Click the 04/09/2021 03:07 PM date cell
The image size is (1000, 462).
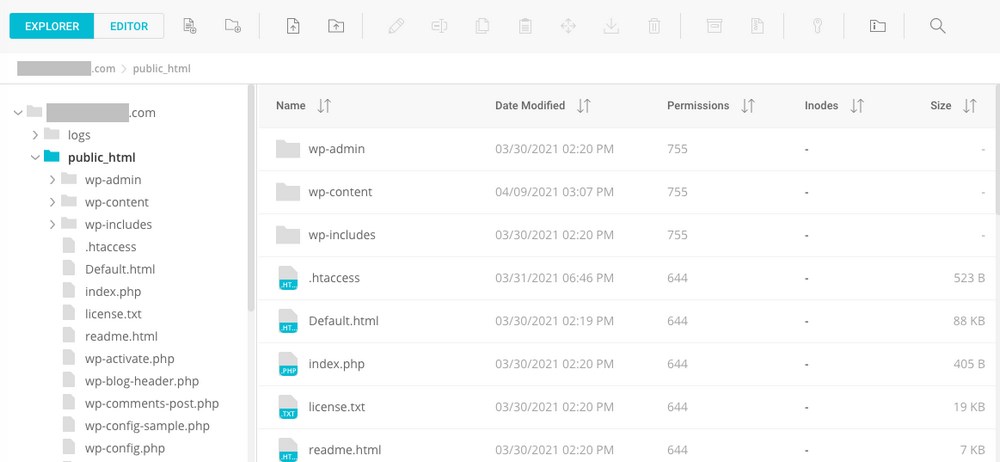point(554,192)
